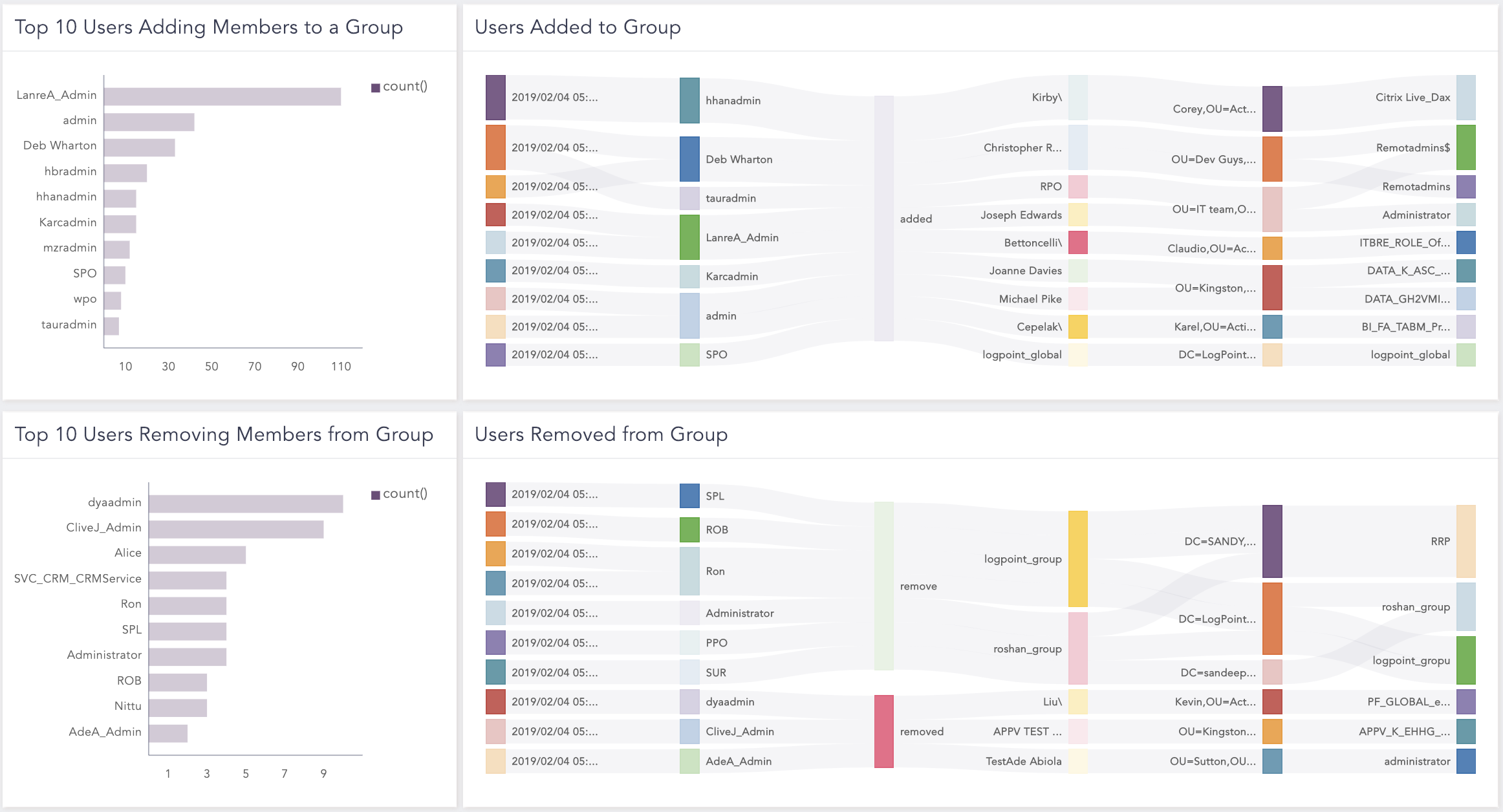
Task: Select the Deb Wharton bar in adding chart
Action: pyautogui.click(x=140, y=147)
